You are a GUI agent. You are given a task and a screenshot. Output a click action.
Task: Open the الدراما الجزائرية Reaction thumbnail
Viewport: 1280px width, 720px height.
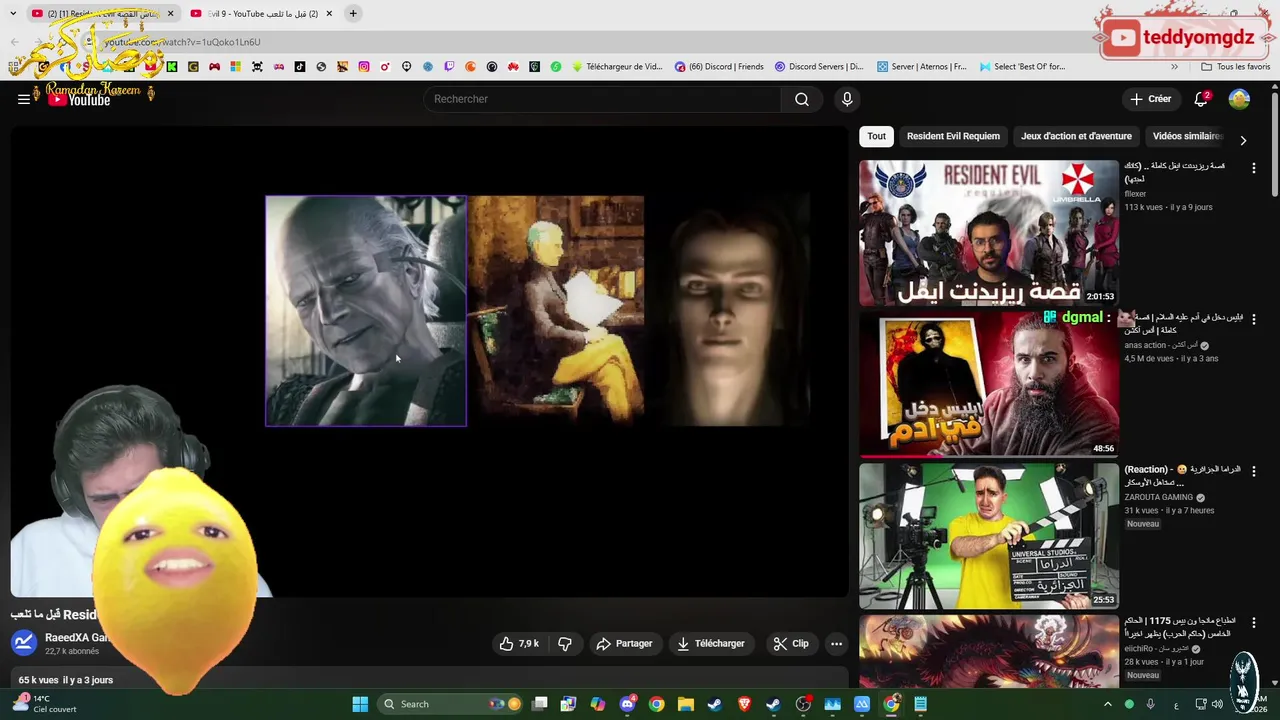tap(989, 536)
